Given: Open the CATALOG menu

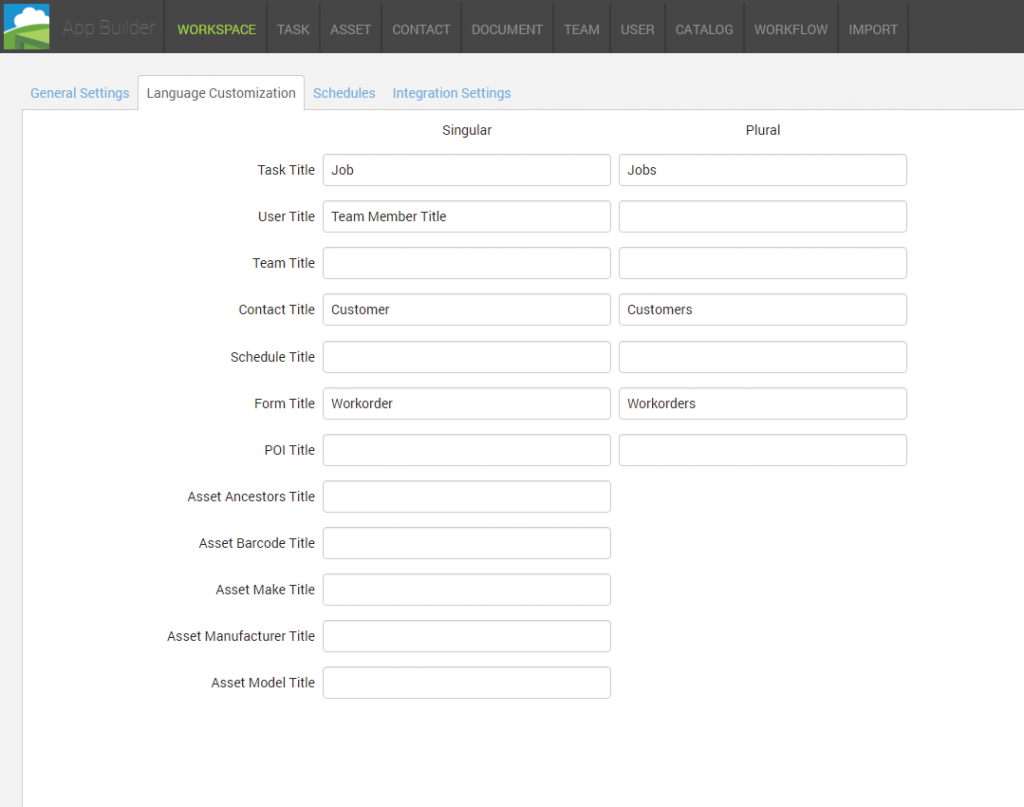Looking at the screenshot, I should 704,30.
